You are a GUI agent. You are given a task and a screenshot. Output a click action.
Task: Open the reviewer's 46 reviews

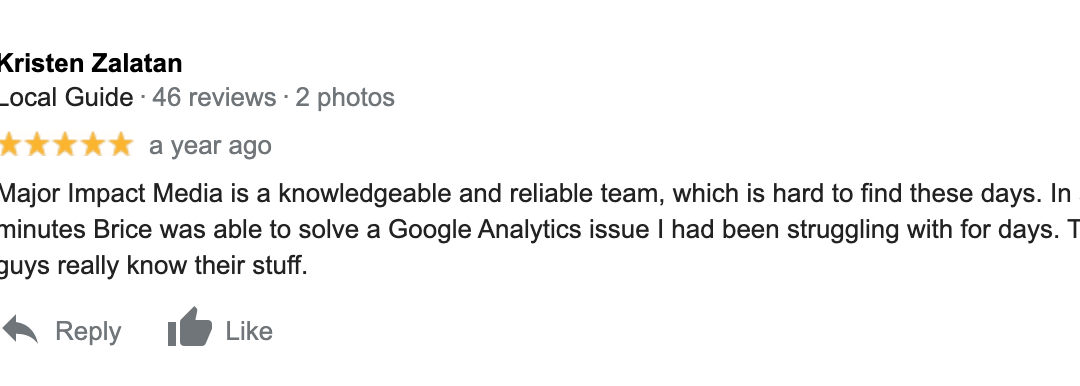click(x=214, y=97)
